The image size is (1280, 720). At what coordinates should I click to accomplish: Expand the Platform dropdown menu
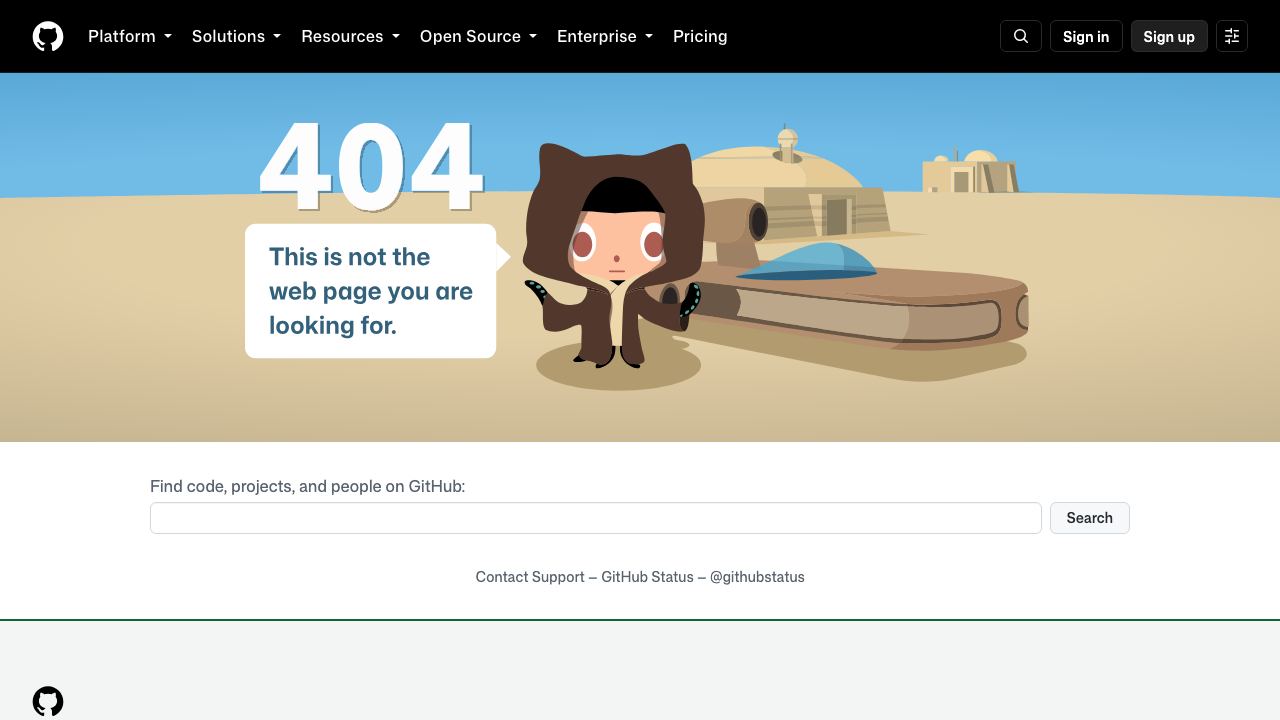pos(130,36)
